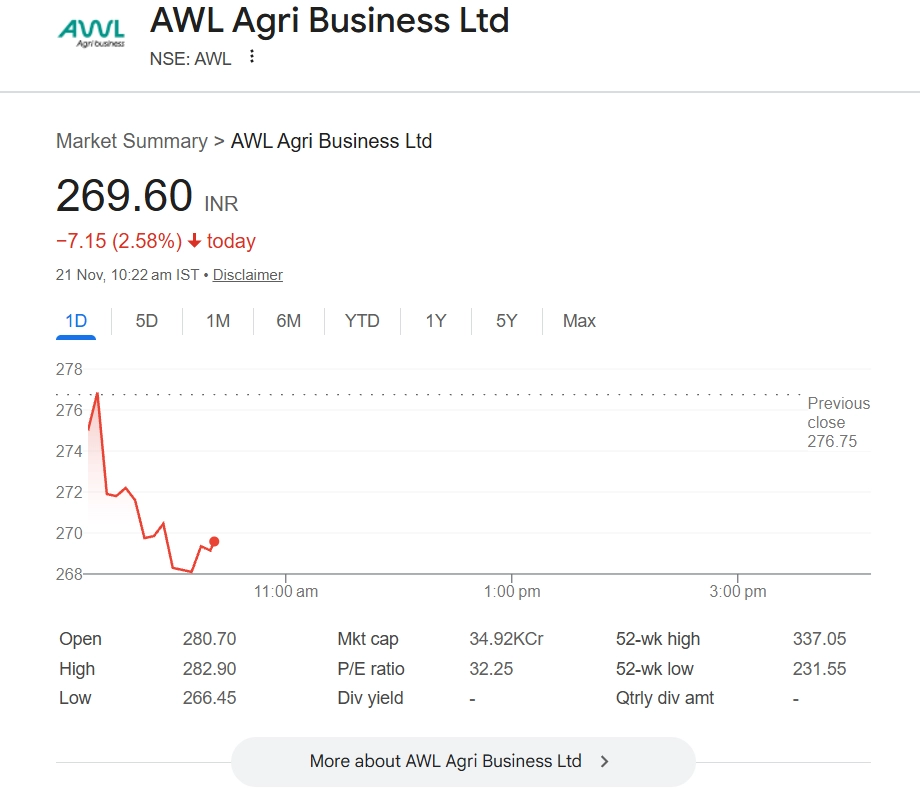Click the Market Summary breadcrumb

pyautogui.click(x=132, y=141)
